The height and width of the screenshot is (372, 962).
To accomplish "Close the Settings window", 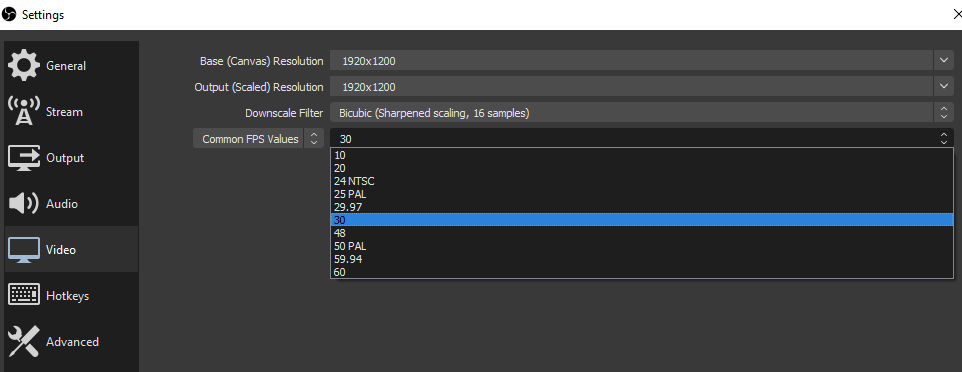I will [957, 15].
